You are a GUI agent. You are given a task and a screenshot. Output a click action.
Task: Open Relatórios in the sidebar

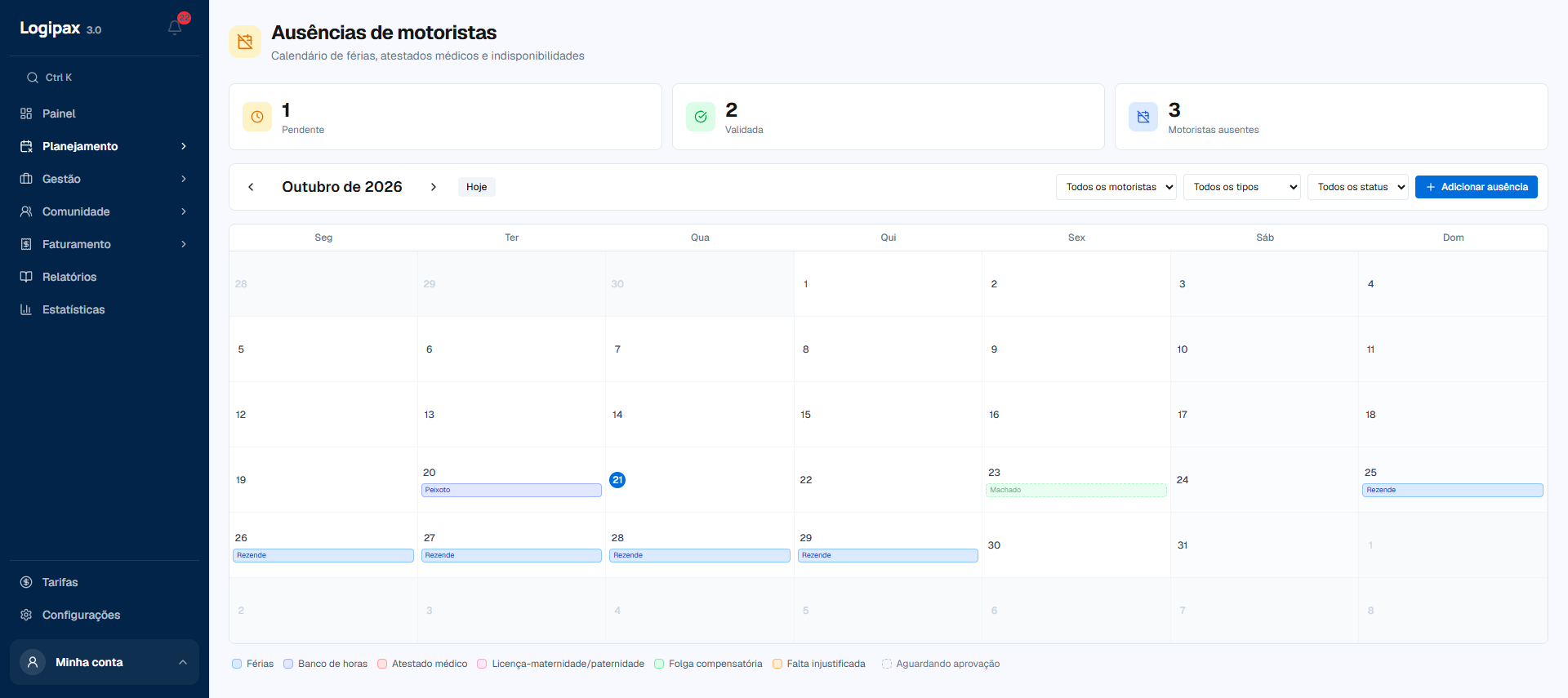point(105,277)
